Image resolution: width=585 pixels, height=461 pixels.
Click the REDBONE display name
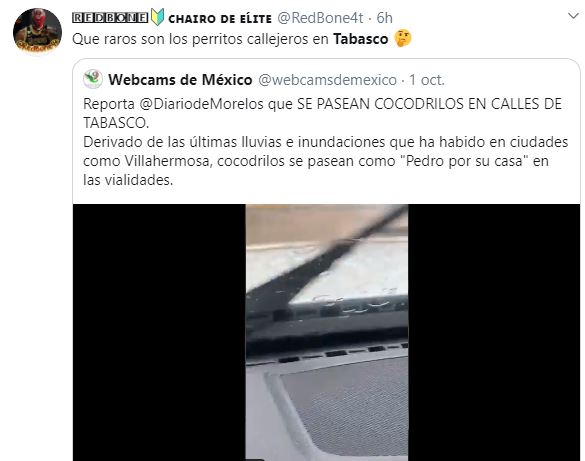(110, 18)
